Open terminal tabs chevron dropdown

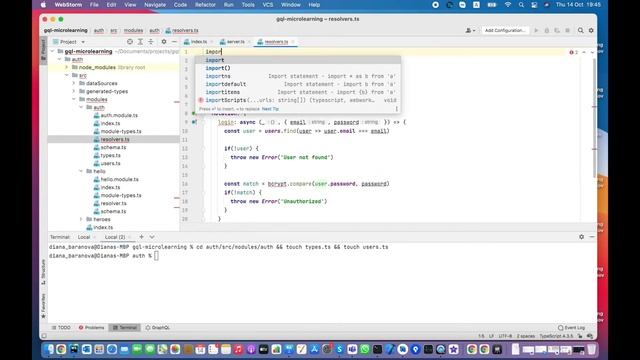[x=152, y=237]
